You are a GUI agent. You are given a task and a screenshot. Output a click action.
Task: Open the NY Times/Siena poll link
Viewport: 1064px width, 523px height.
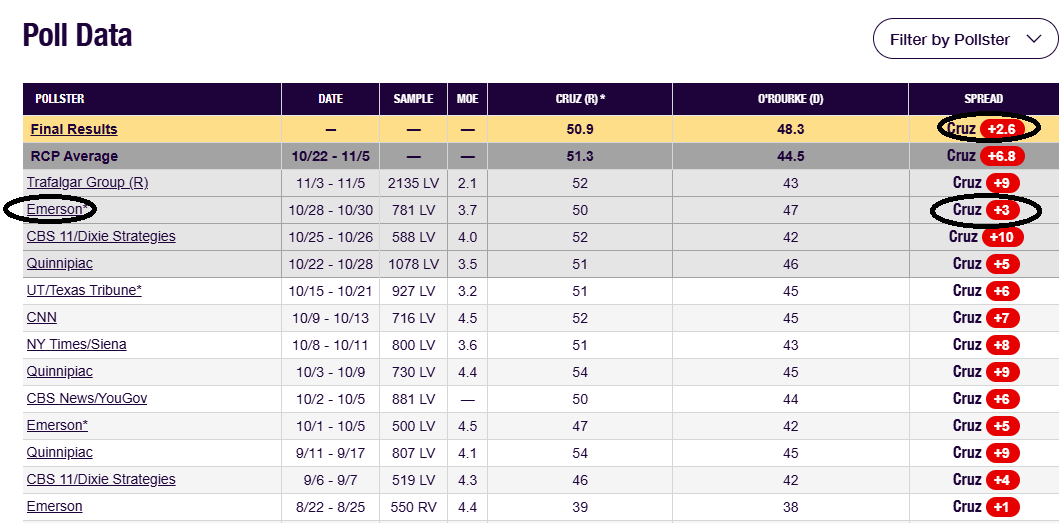[x=77, y=344]
